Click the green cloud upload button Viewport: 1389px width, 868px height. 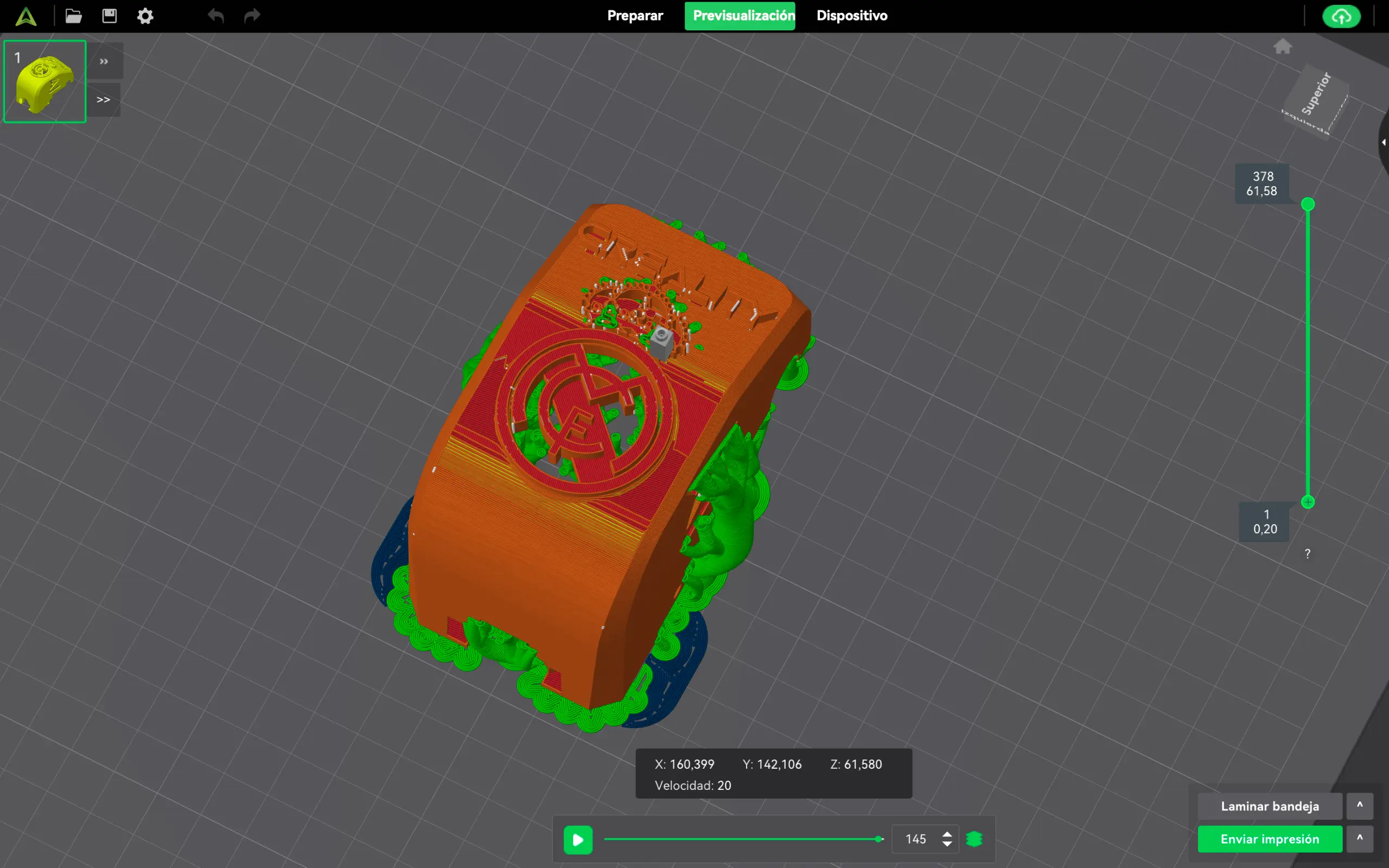[x=1341, y=16]
